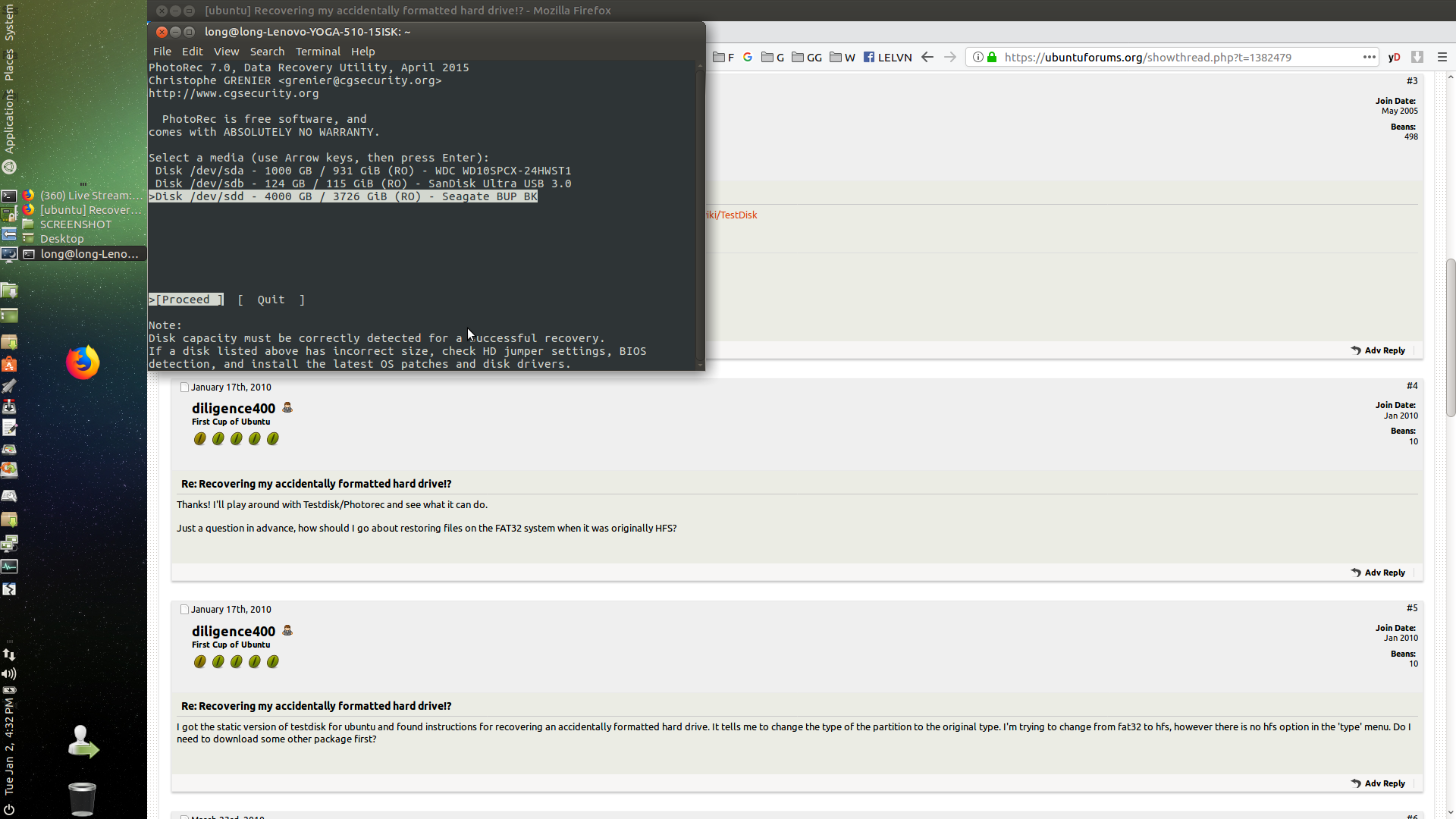Screen dimensions: 1456x819
Task: Open the W bookmark folder
Action: (843, 57)
